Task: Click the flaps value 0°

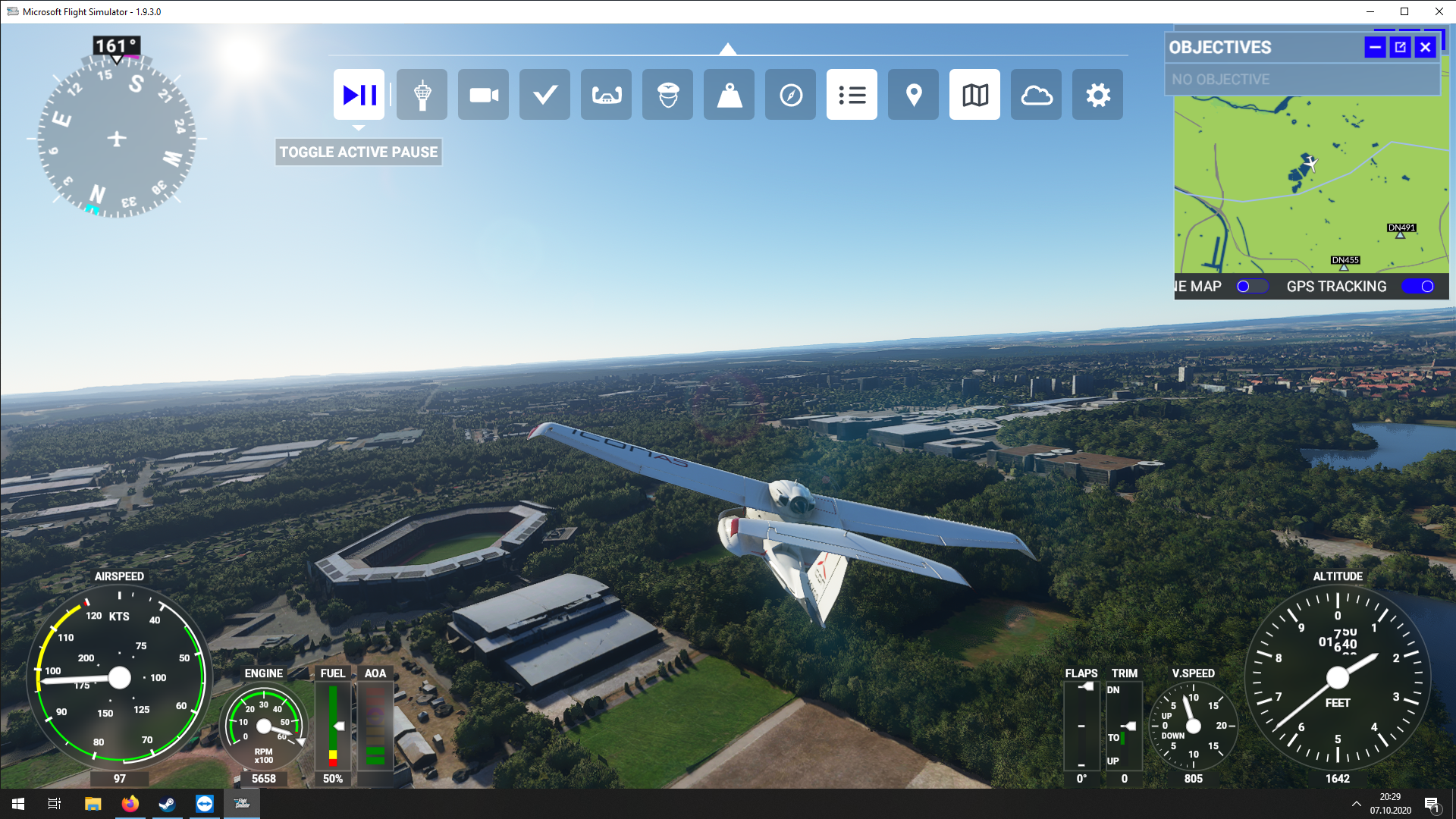Action: [1081, 779]
